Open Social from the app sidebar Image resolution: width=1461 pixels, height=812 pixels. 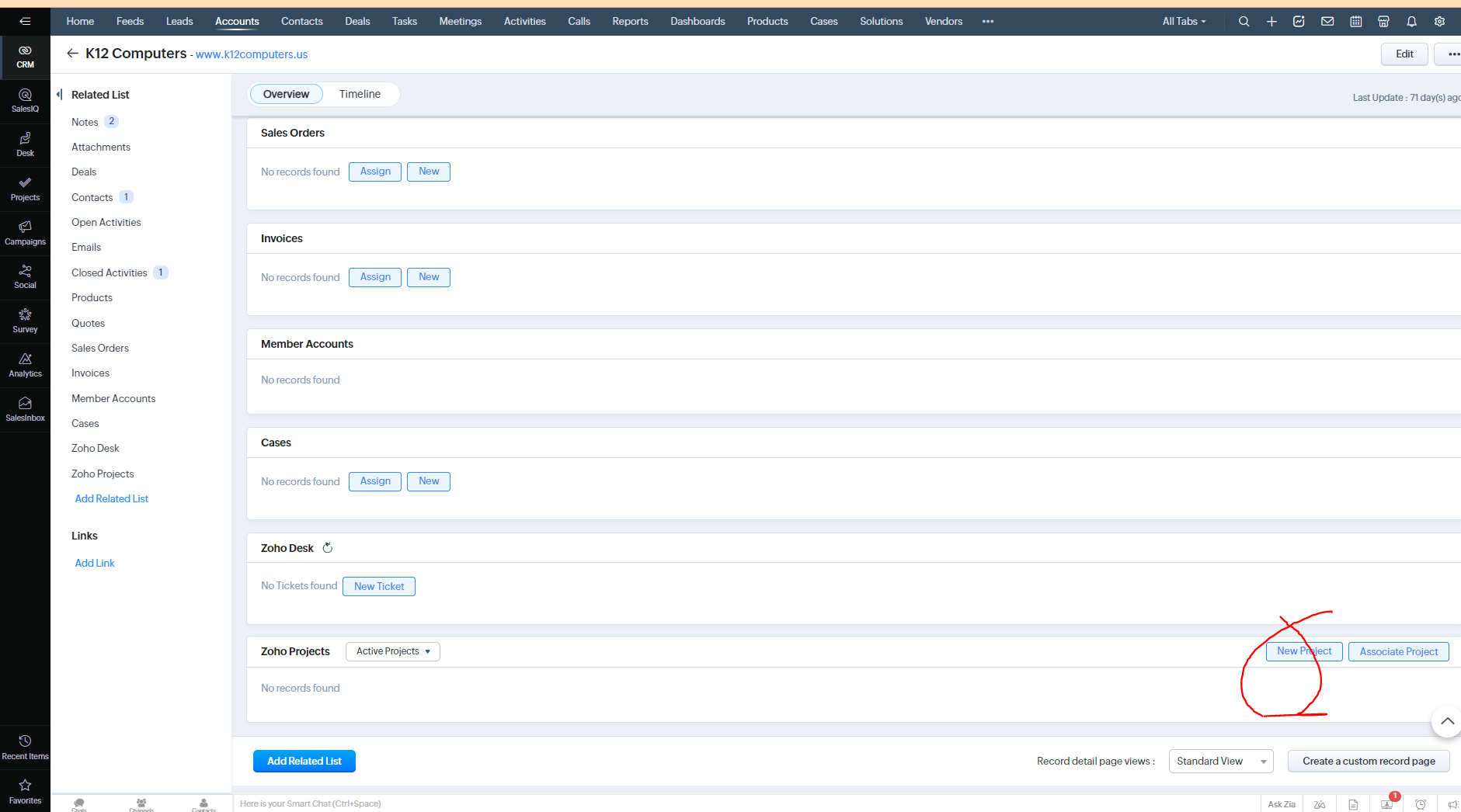(25, 277)
